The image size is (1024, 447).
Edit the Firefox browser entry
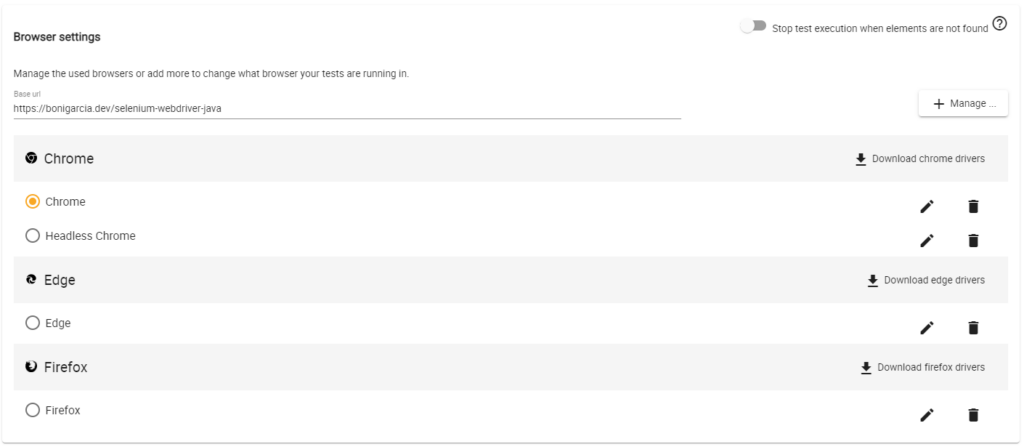click(x=927, y=415)
